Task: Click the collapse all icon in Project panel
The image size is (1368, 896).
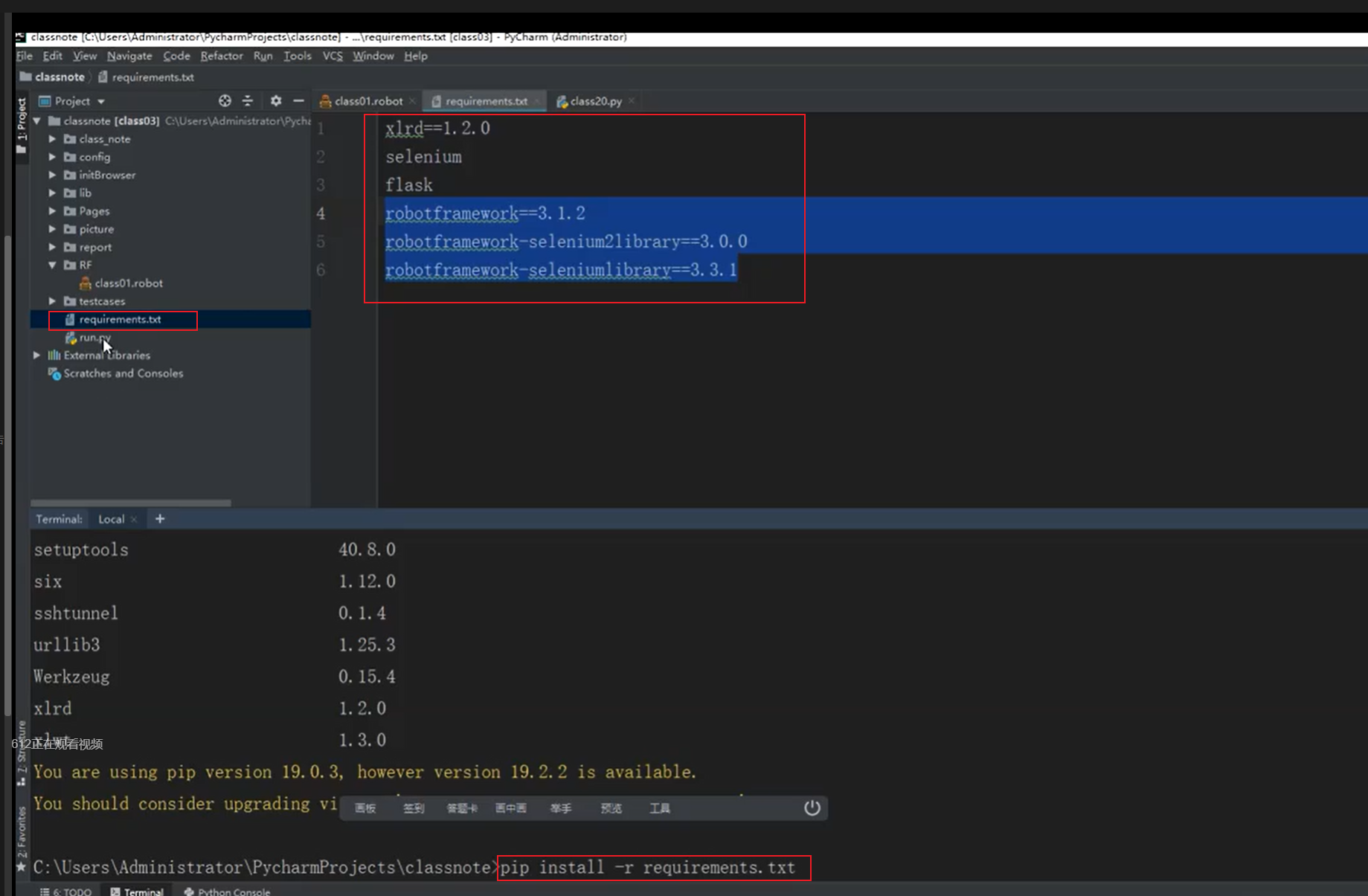Action: 248,100
